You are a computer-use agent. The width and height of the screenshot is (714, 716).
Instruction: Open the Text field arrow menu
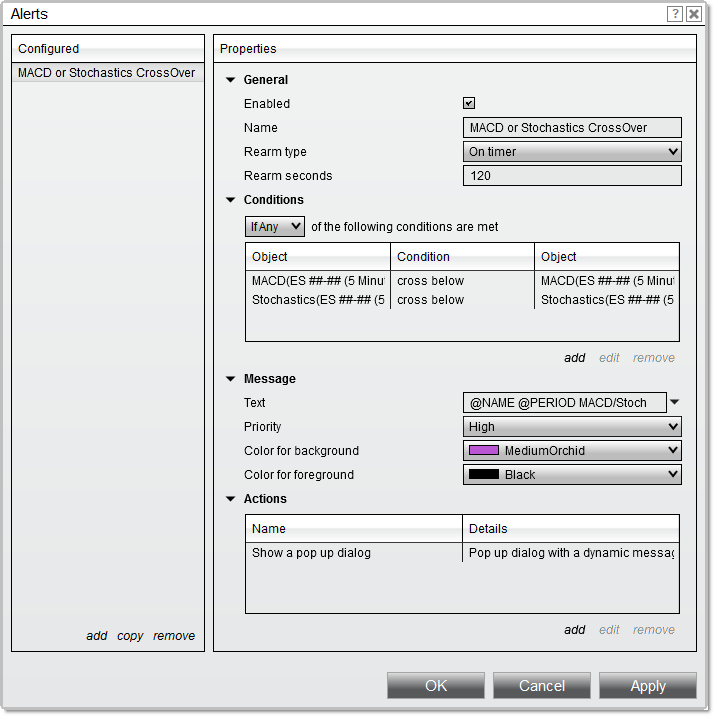(674, 402)
